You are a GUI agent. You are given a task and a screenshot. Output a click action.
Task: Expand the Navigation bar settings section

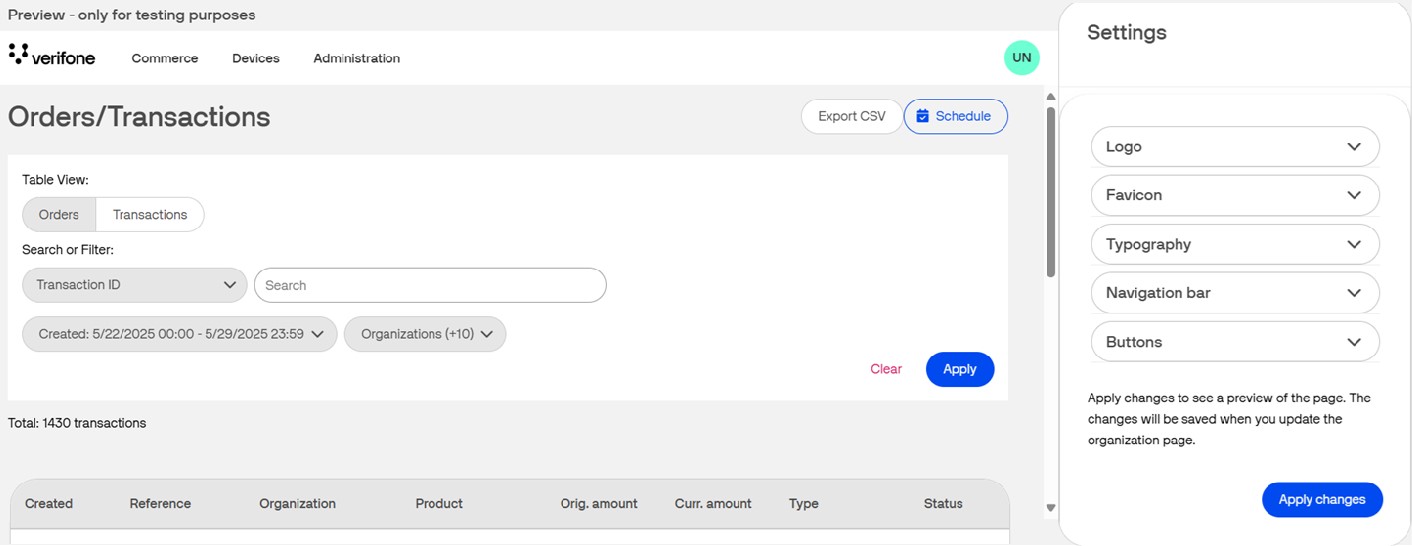[x=1235, y=293]
